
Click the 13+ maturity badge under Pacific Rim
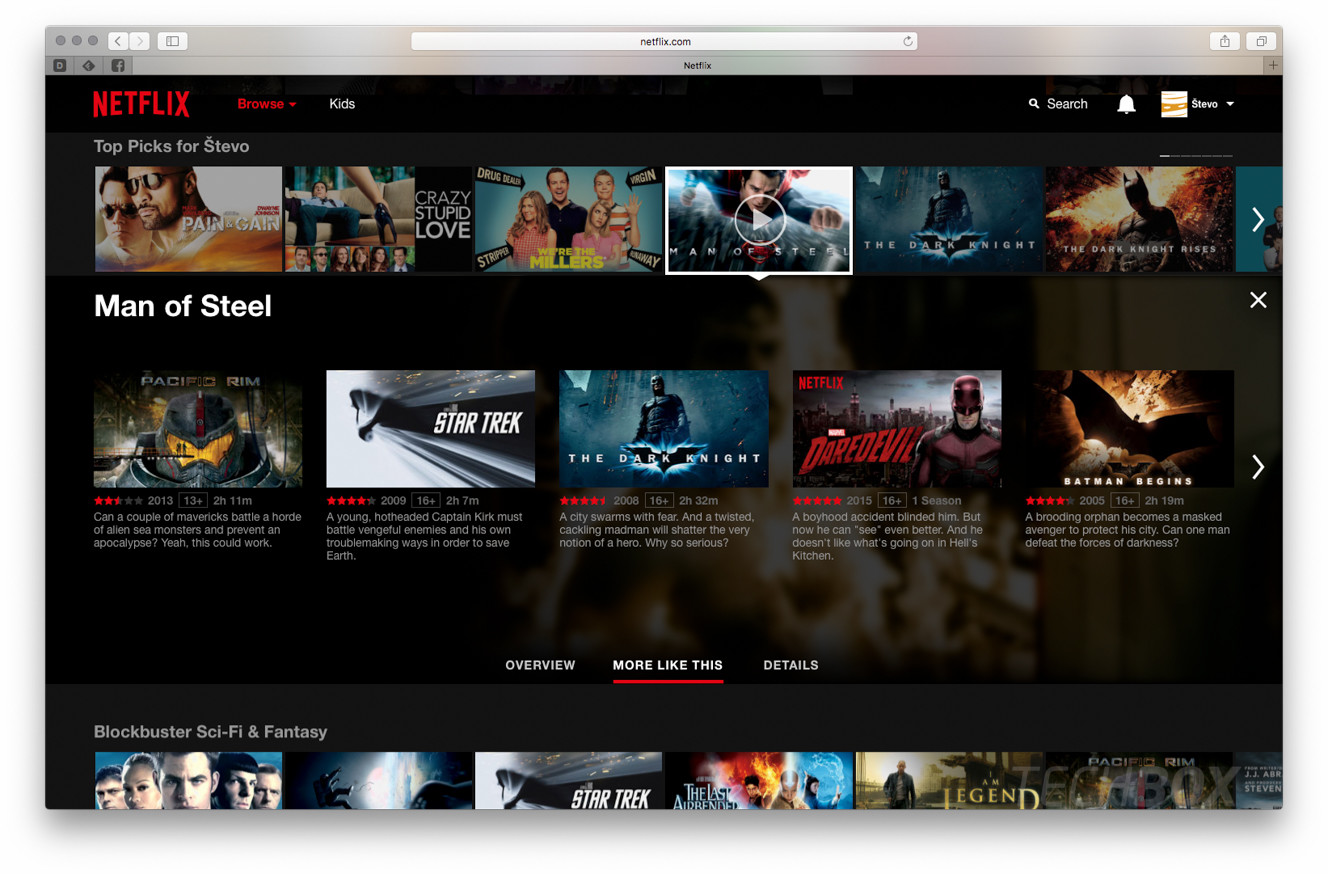(193, 500)
